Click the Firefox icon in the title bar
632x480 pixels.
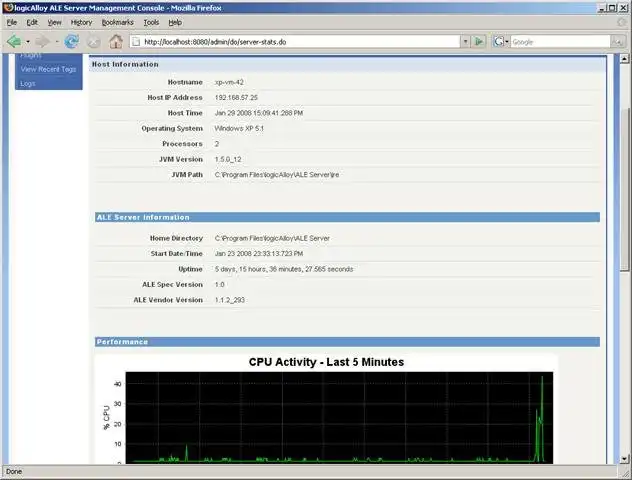(8, 8)
